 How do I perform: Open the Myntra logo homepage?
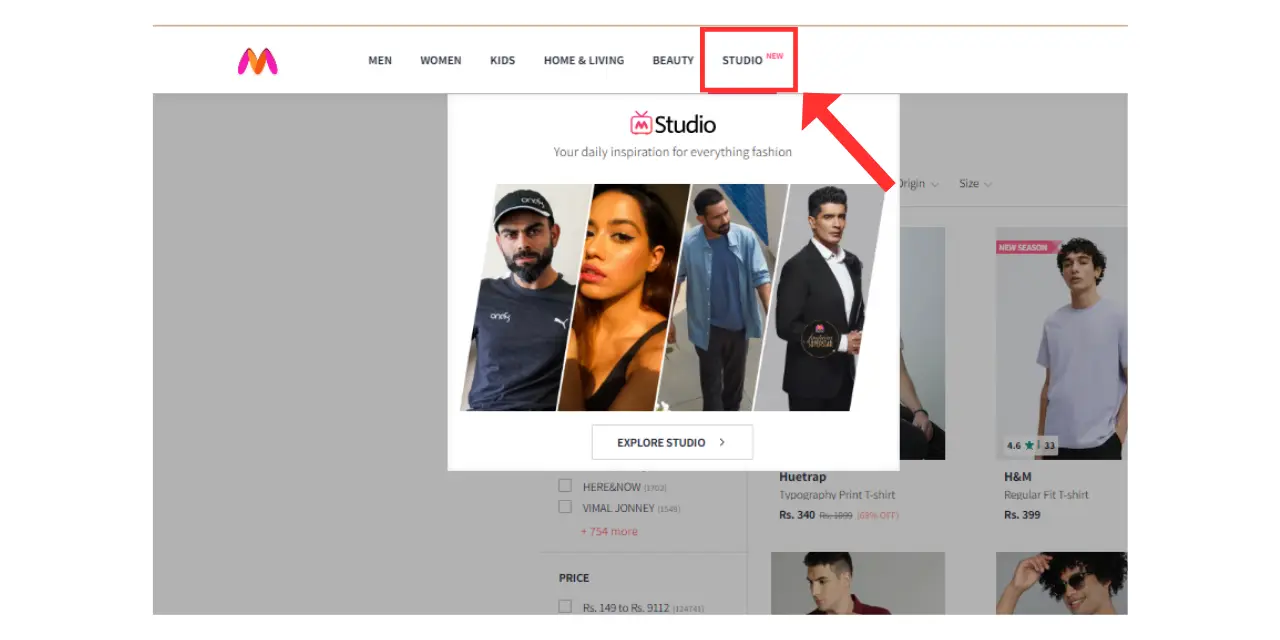pyautogui.click(x=258, y=62)
